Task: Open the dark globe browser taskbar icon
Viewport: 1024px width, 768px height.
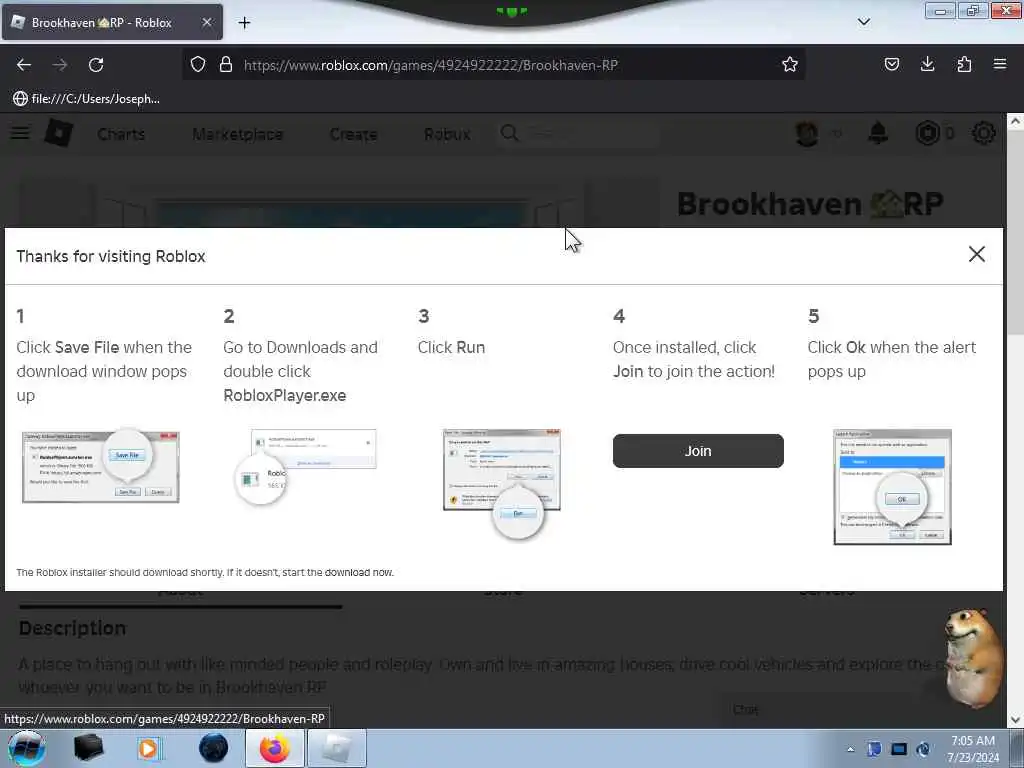Action: 214,748
